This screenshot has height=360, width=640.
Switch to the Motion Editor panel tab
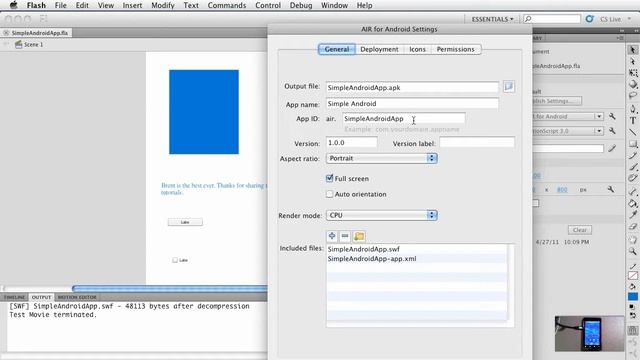(x=77, y=297)
